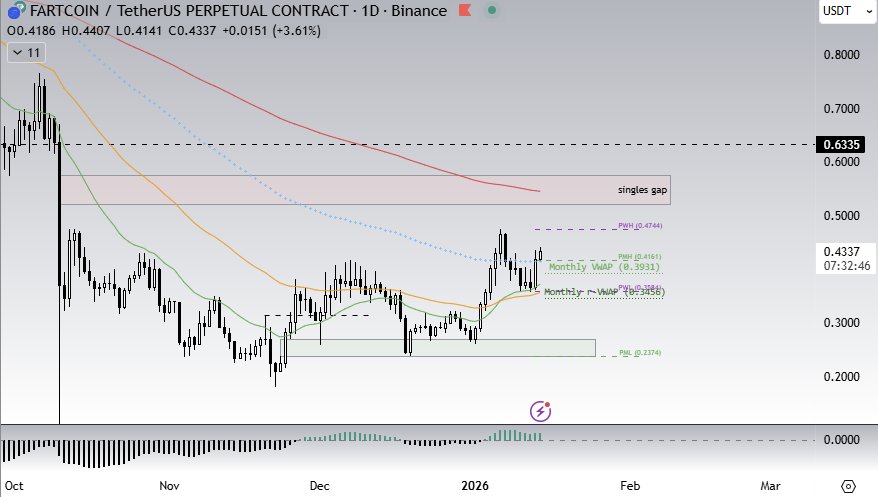The width and height of the screenshot is (878, 497).
Task: Click the Mar label on time axis
Action: 770,486
